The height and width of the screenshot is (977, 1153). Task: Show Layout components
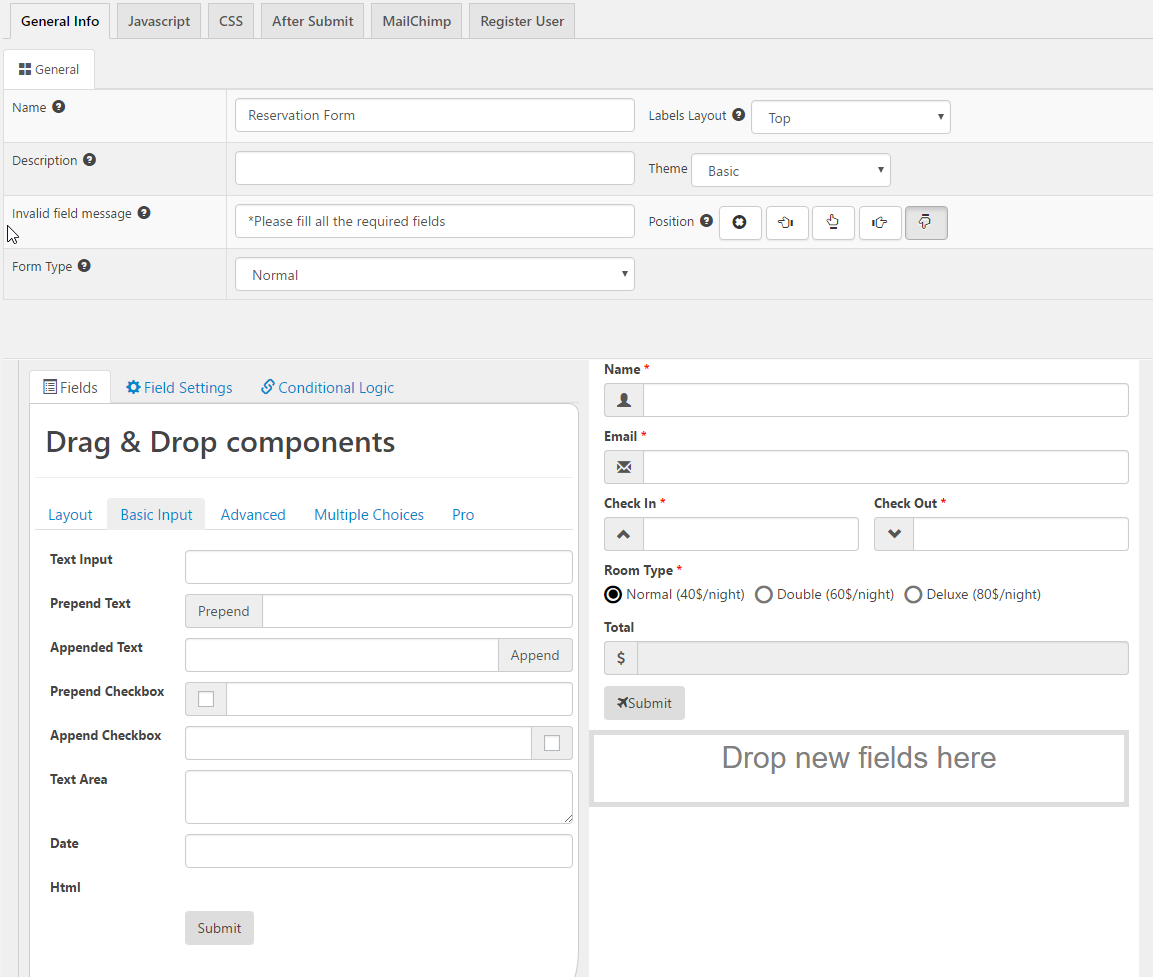[x=71, y=515]
